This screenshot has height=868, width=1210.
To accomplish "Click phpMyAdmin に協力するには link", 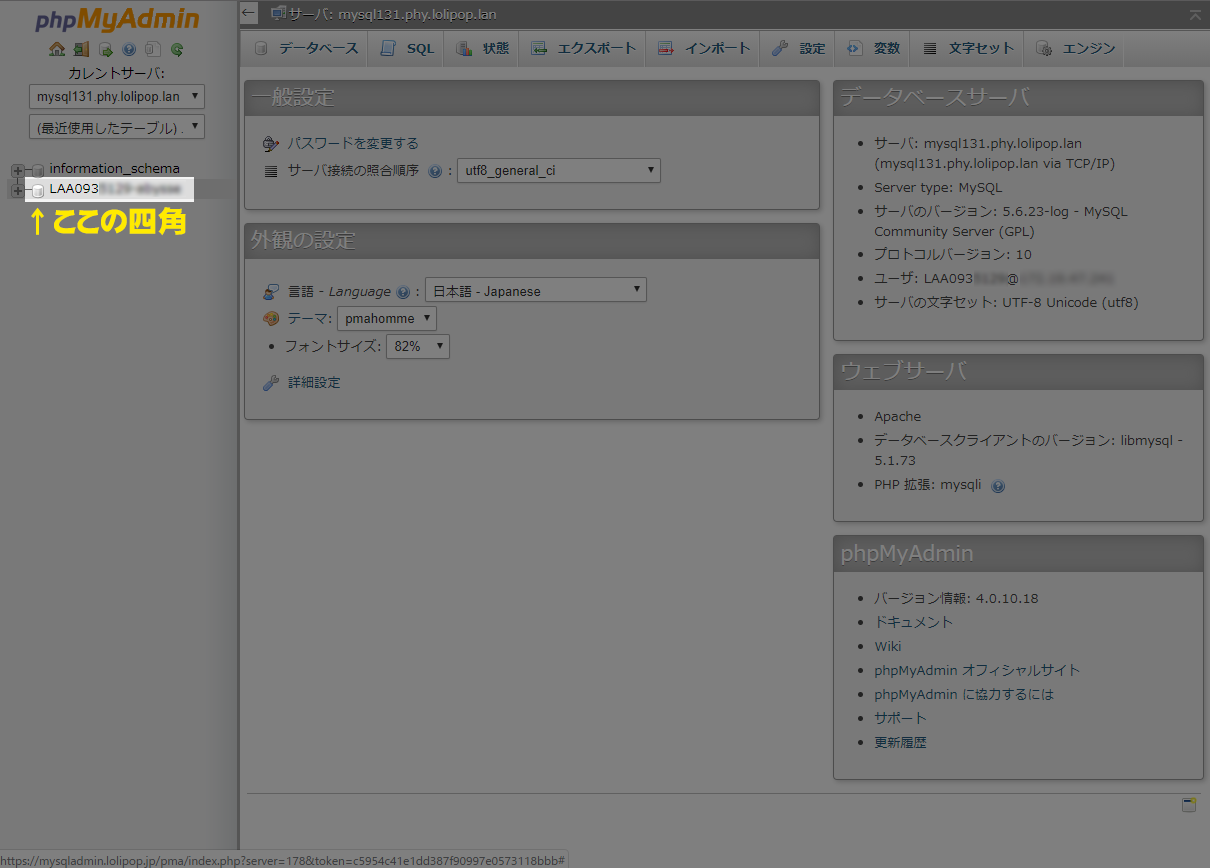I will (x=964, y=694).
